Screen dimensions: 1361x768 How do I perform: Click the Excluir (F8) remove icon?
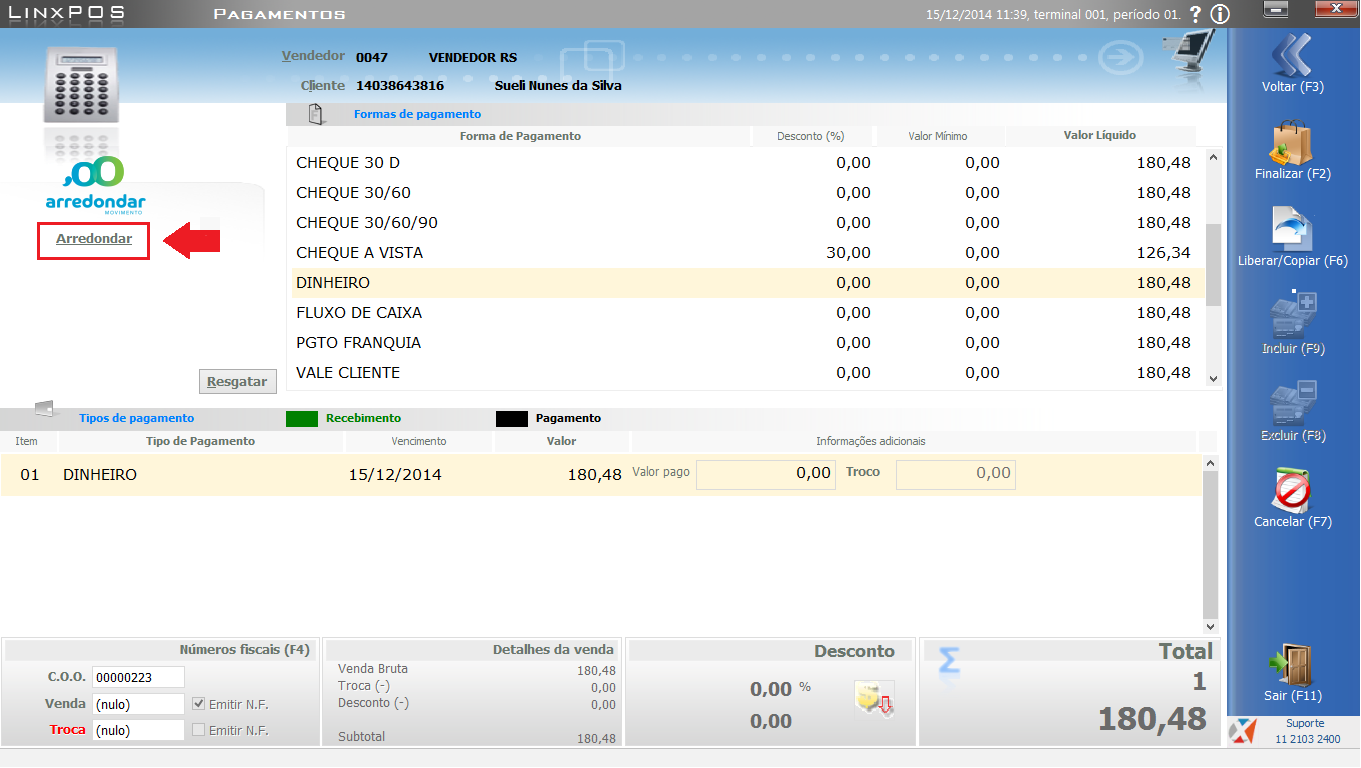1293,403
